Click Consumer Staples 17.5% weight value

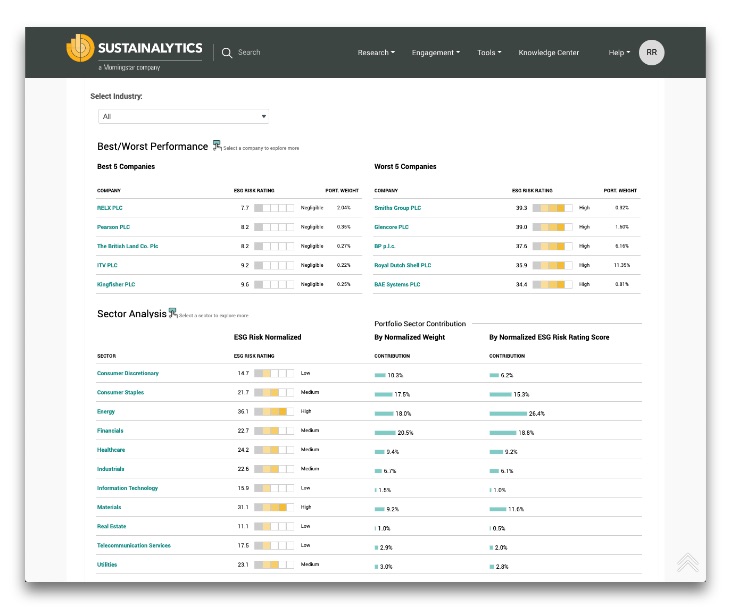point(402,395)
